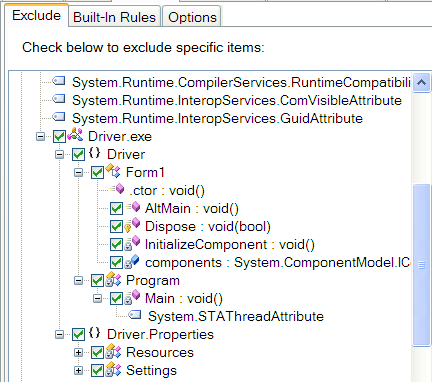Click the InitializeComponent private method icon
The width and height of the screenshot is (432, 382).
click(132, 243)
